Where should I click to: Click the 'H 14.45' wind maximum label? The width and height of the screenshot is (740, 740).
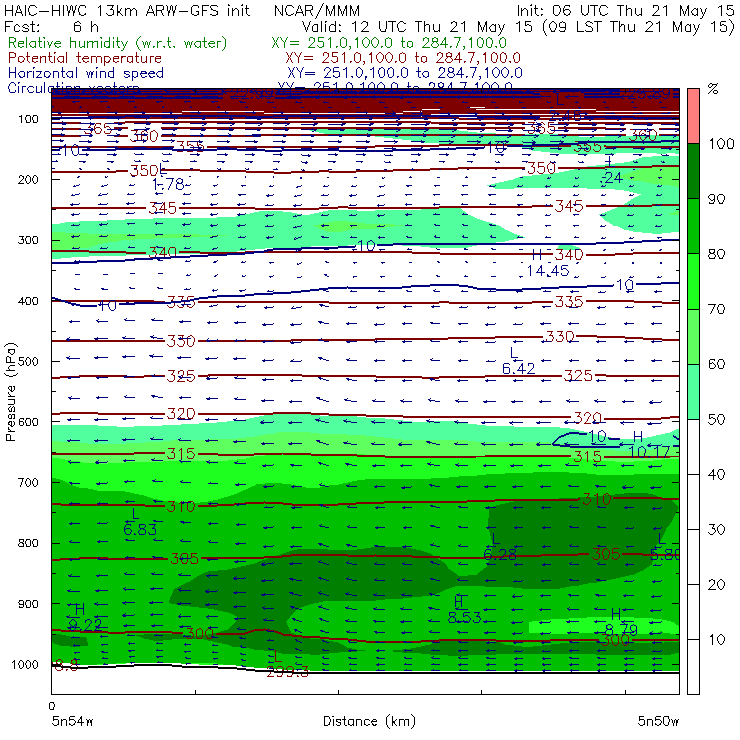point(547,263)
